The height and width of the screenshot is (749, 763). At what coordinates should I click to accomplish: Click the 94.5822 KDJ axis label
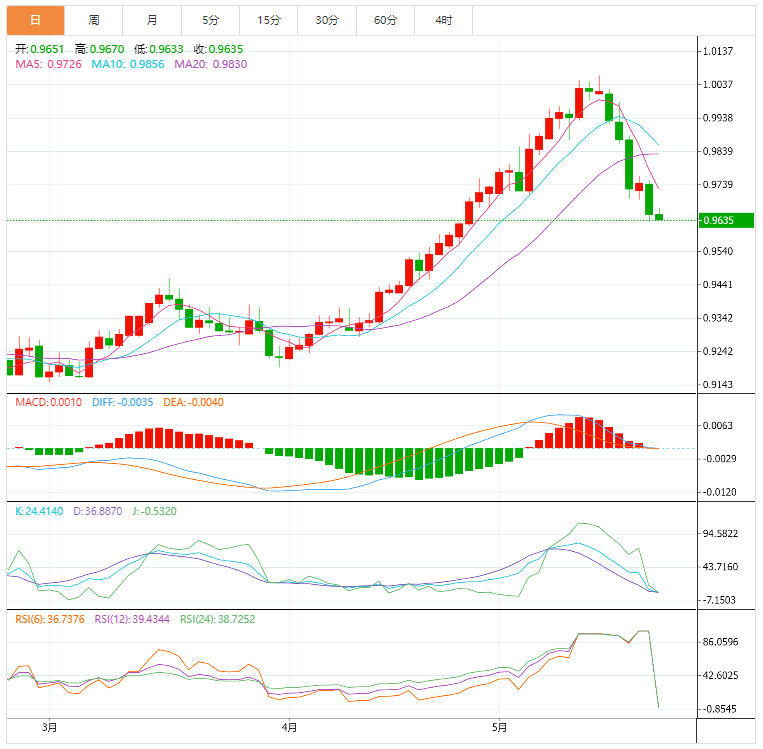point(721,534)
